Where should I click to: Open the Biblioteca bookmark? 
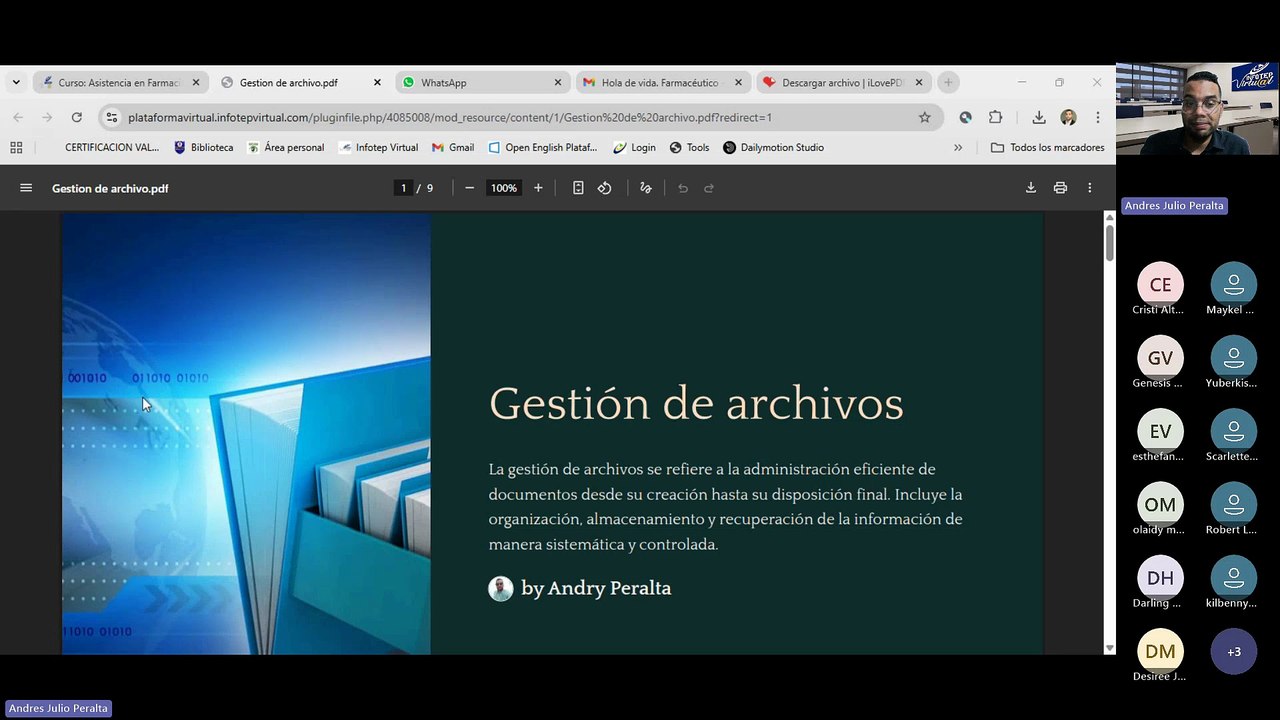pyautogui.click(x=203, y=147)
